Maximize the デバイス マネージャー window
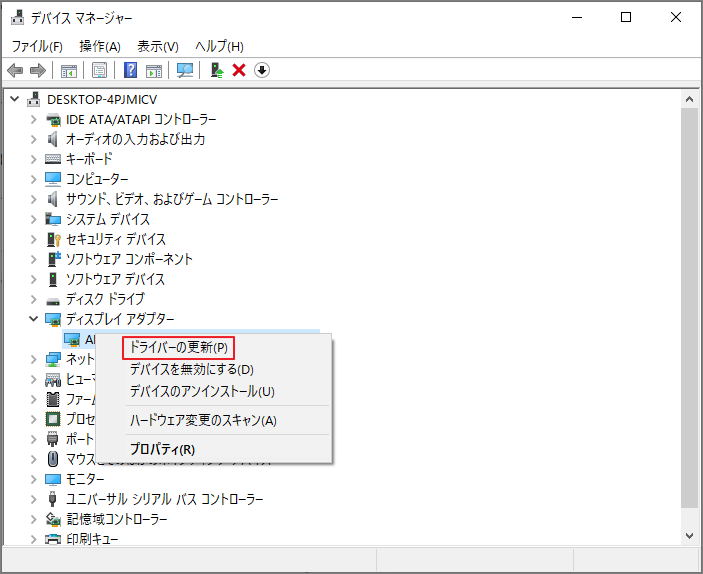The width and height of the screenshot is (703, 574). (x=626, y=17)
